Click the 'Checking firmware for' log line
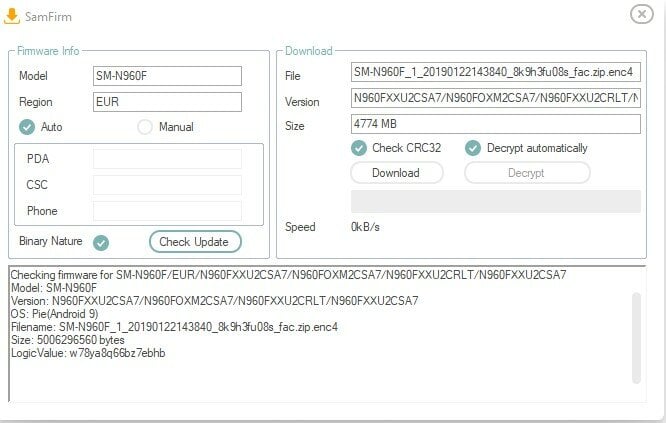Viewport: 666px width, 423px height. point(288,275)
